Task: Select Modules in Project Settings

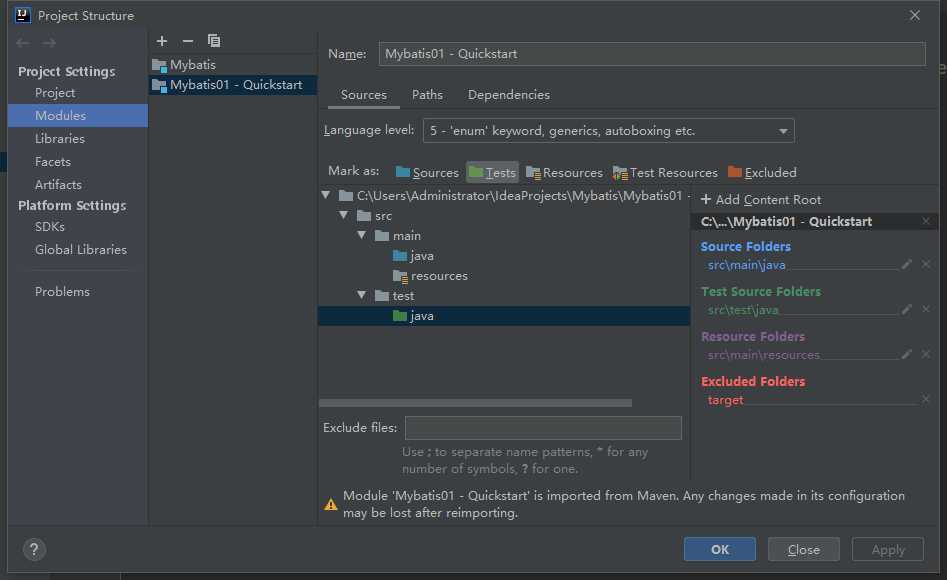Action: coord(78,115)
